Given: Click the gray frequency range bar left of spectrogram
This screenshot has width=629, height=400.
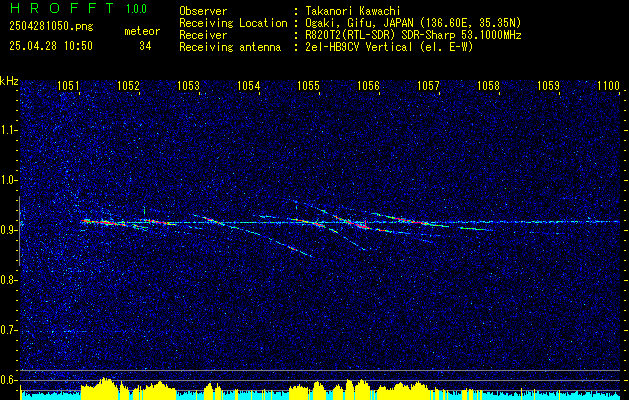Looking at the screenshot, I should (19, 231).
